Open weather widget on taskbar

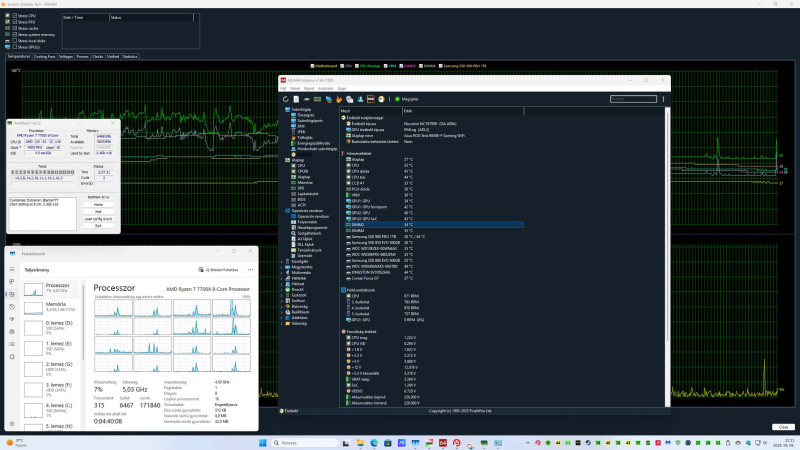[15, 442]
